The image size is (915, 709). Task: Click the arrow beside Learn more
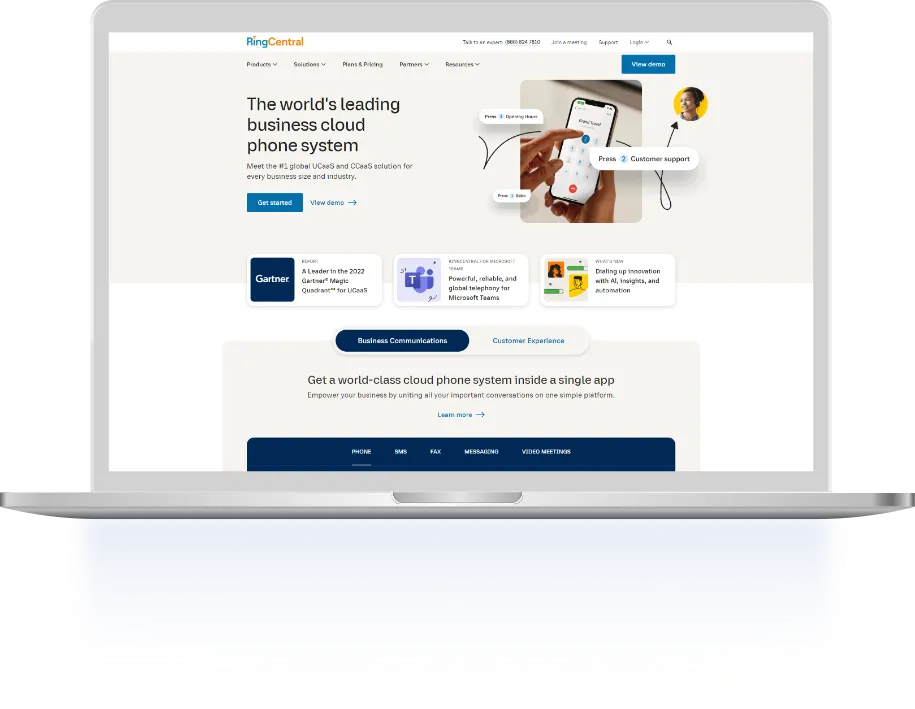point(480,415)
